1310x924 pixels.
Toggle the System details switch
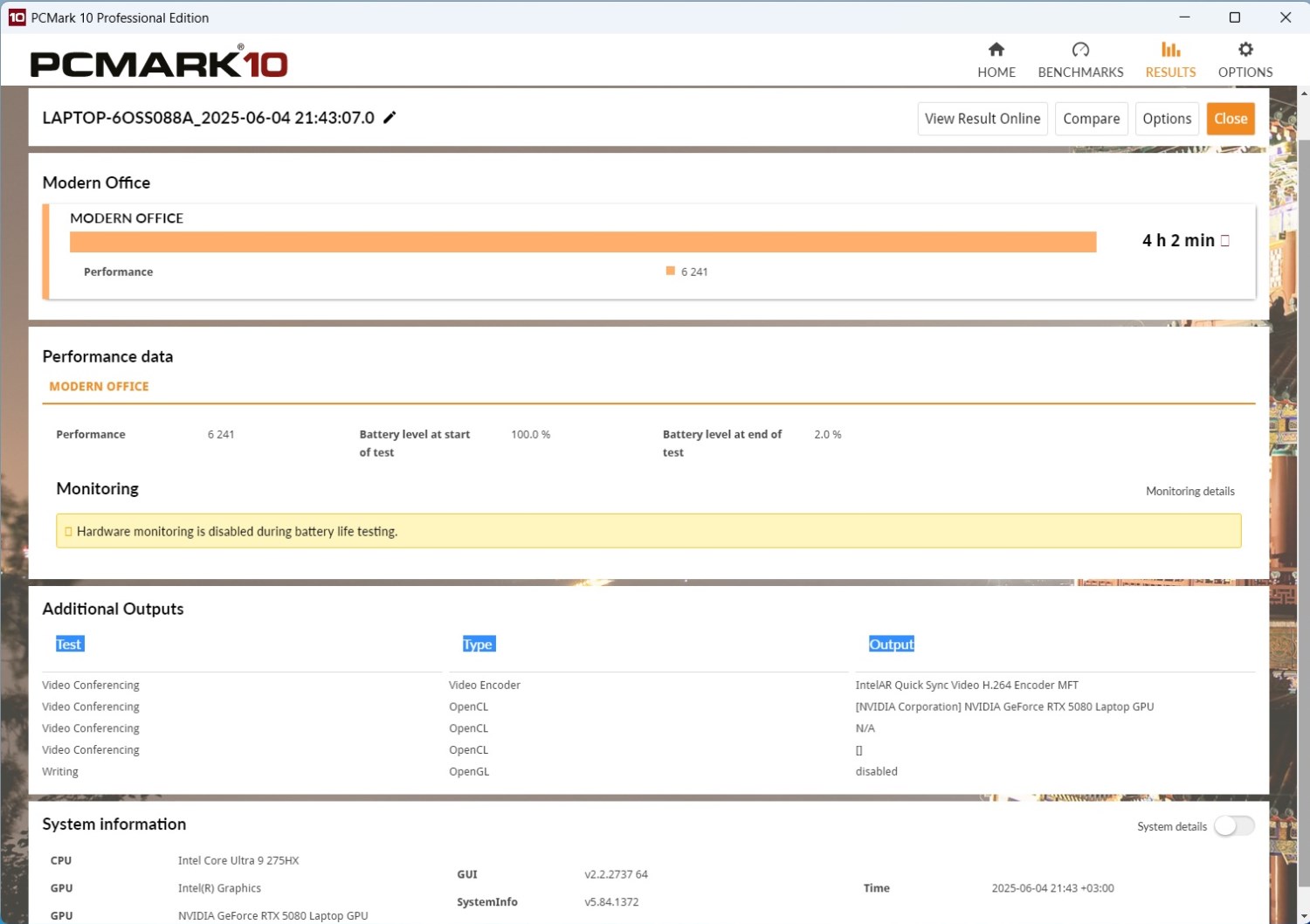pyautogui.click(x=1233, y=826)
